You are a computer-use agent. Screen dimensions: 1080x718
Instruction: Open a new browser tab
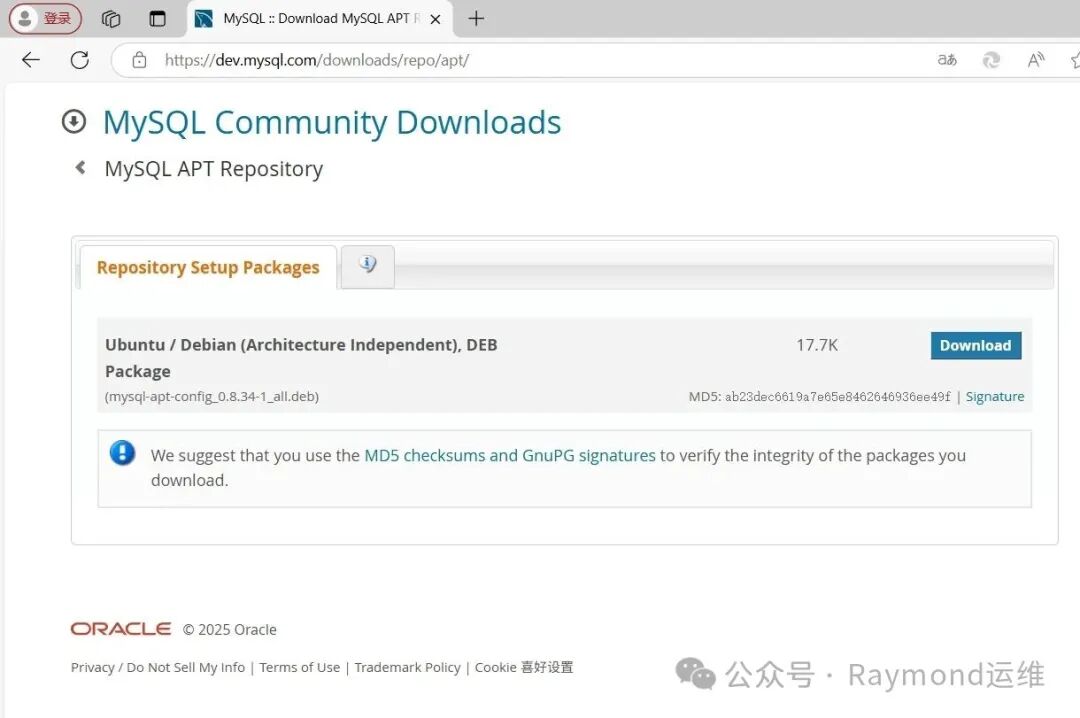pyautogui.click(x=476, y=19)
